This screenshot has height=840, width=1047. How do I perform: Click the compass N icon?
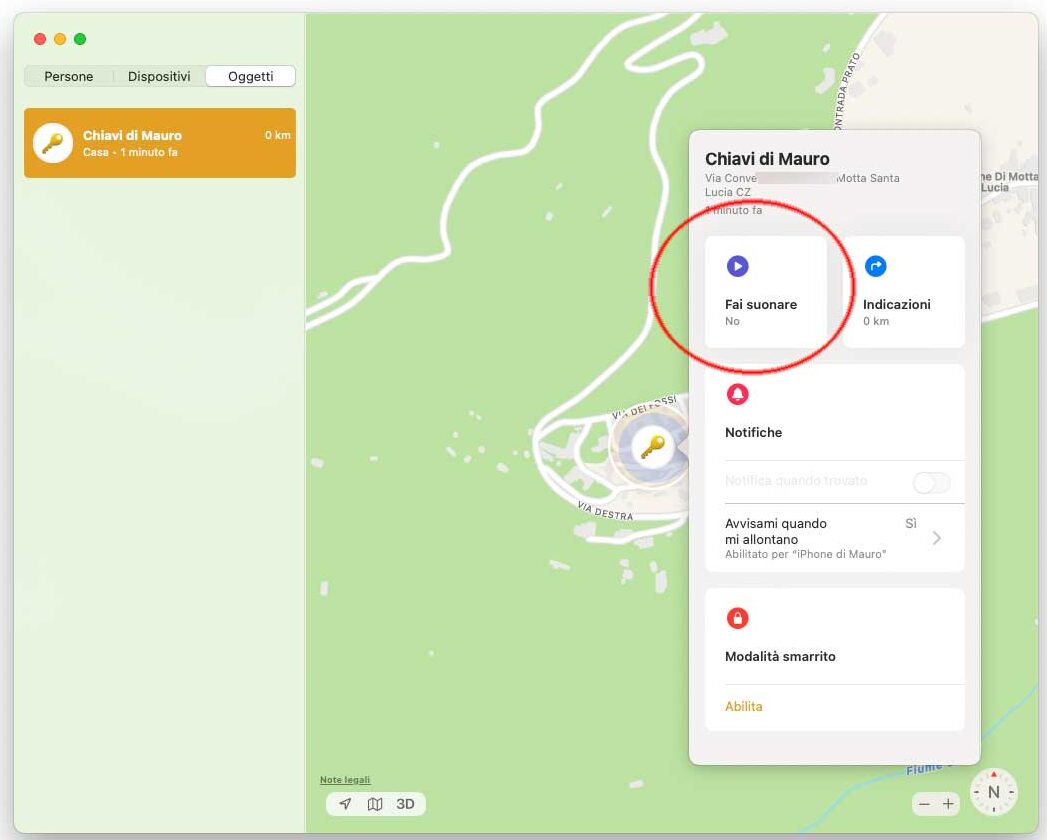tap(994, 792)
